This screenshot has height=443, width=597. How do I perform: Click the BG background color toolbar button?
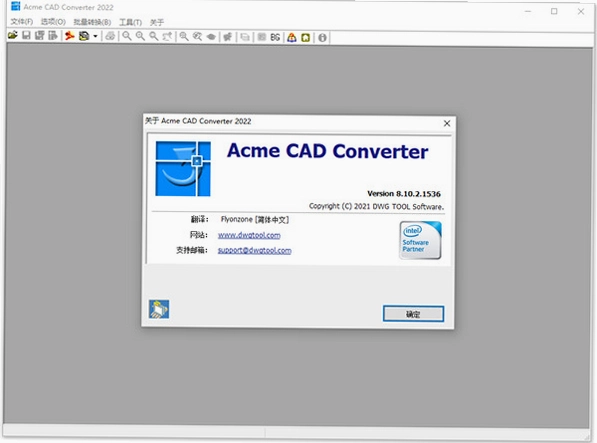point(275,37)
